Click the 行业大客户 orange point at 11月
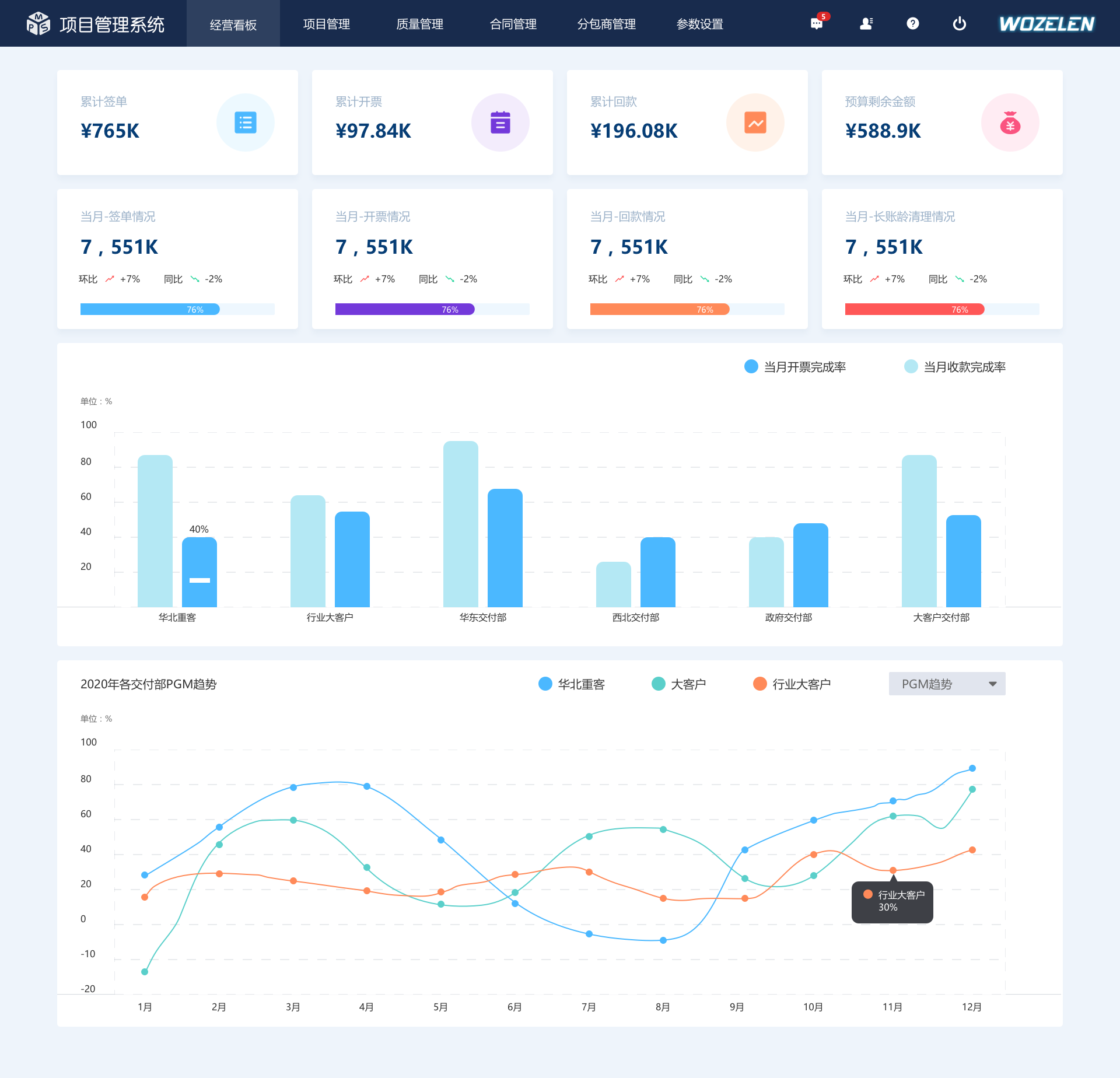The height and width of the screenshot is (1078, 1120). tap(893, 870)
